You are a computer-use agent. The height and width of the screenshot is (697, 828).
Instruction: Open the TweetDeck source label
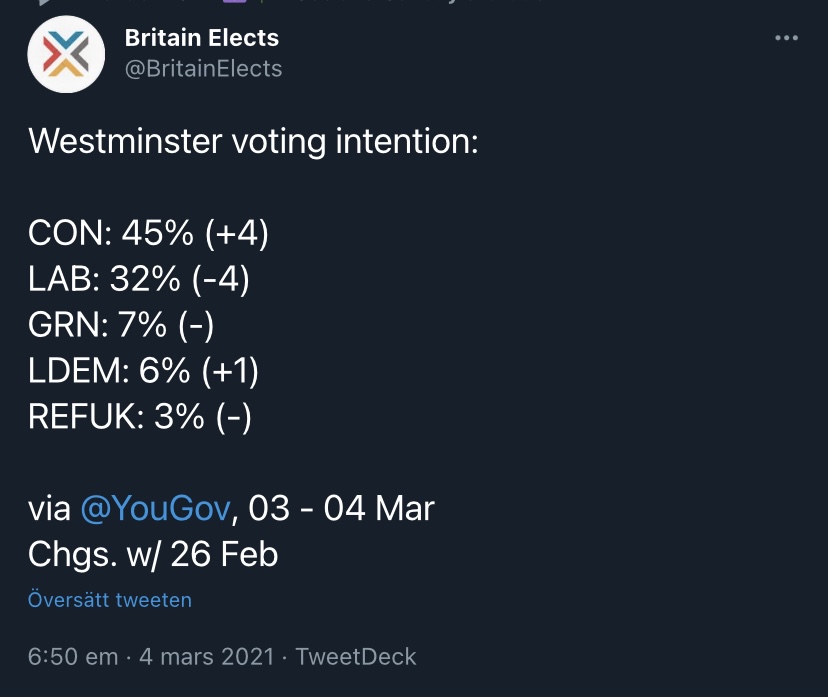[356, 657]
